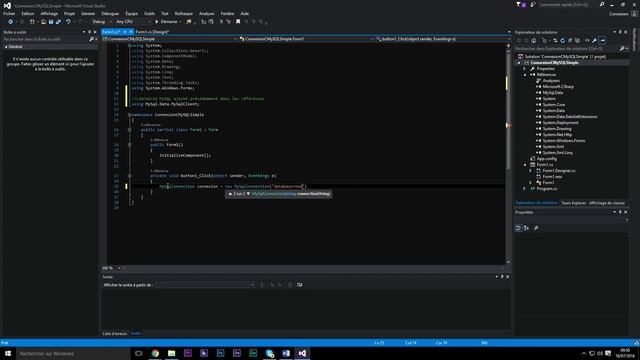Viewport: 640px width, 360px height.
Task: Select Form1.Designer.cs in Solution Explorer
Action: 559,171
